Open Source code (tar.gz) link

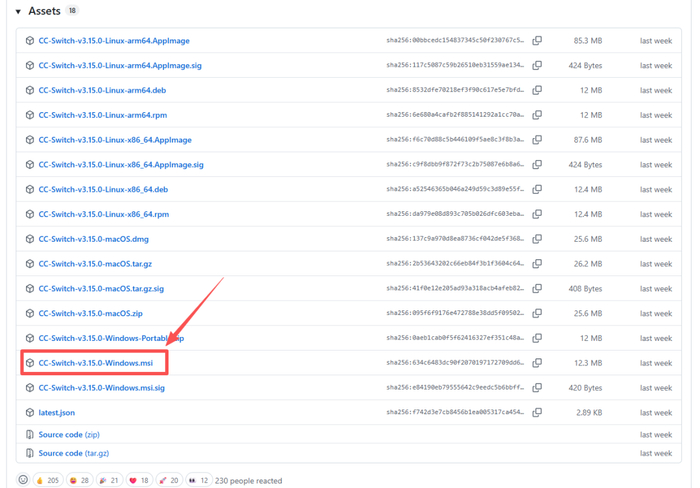pyautogui.click(x=74, y=453)
